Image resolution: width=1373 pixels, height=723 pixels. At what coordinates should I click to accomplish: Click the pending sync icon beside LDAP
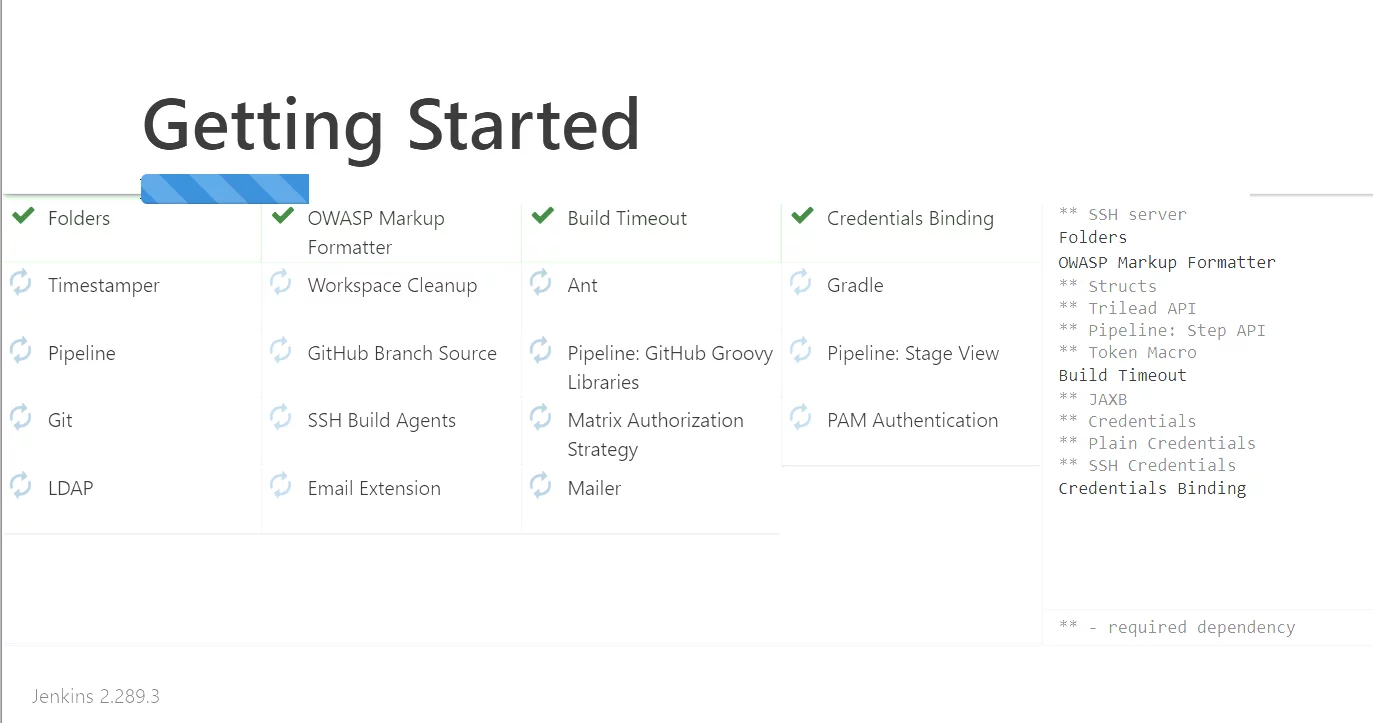[x=21, y=486]
